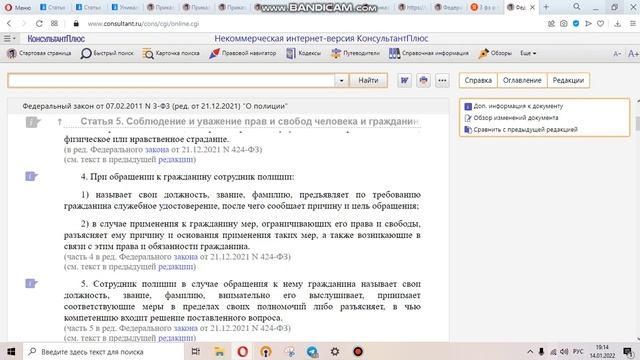Open Opera from the taskbar
The height and width of the screenshot is (360, 640).
pyautogui.click(x=242, y=351)
